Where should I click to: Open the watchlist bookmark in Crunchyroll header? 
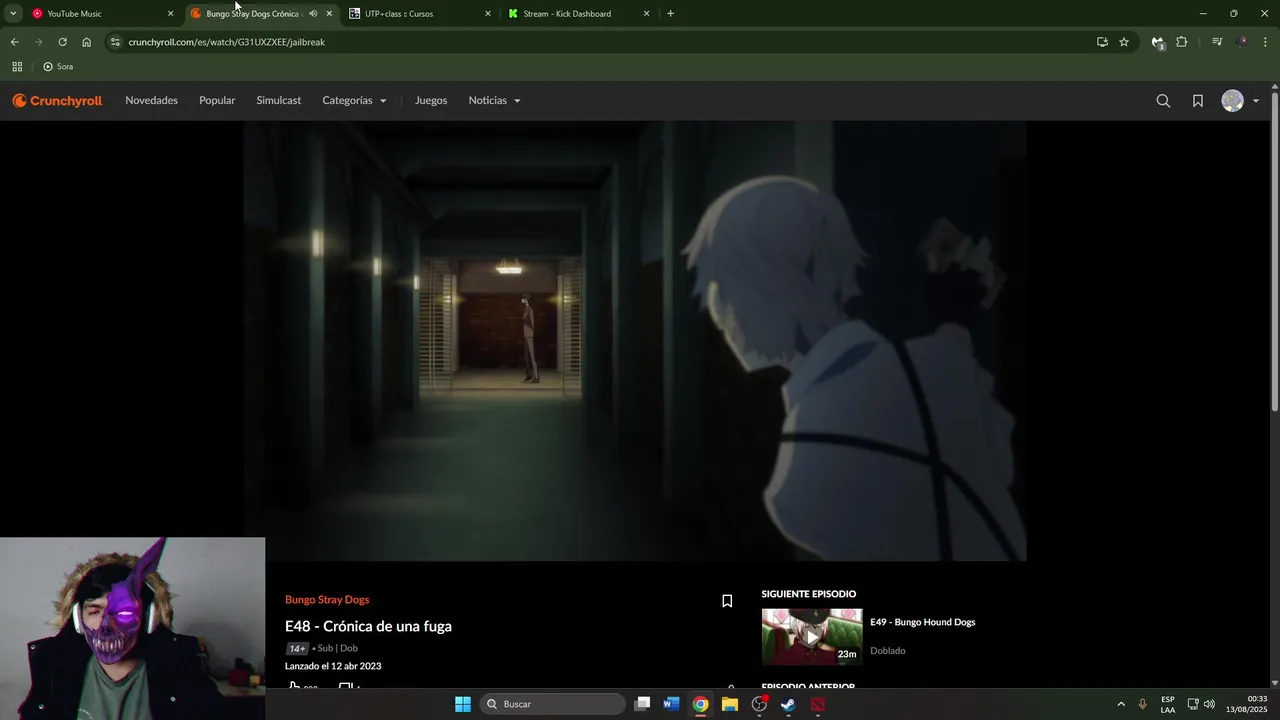pyautogui.click(x=1197, y=100)
